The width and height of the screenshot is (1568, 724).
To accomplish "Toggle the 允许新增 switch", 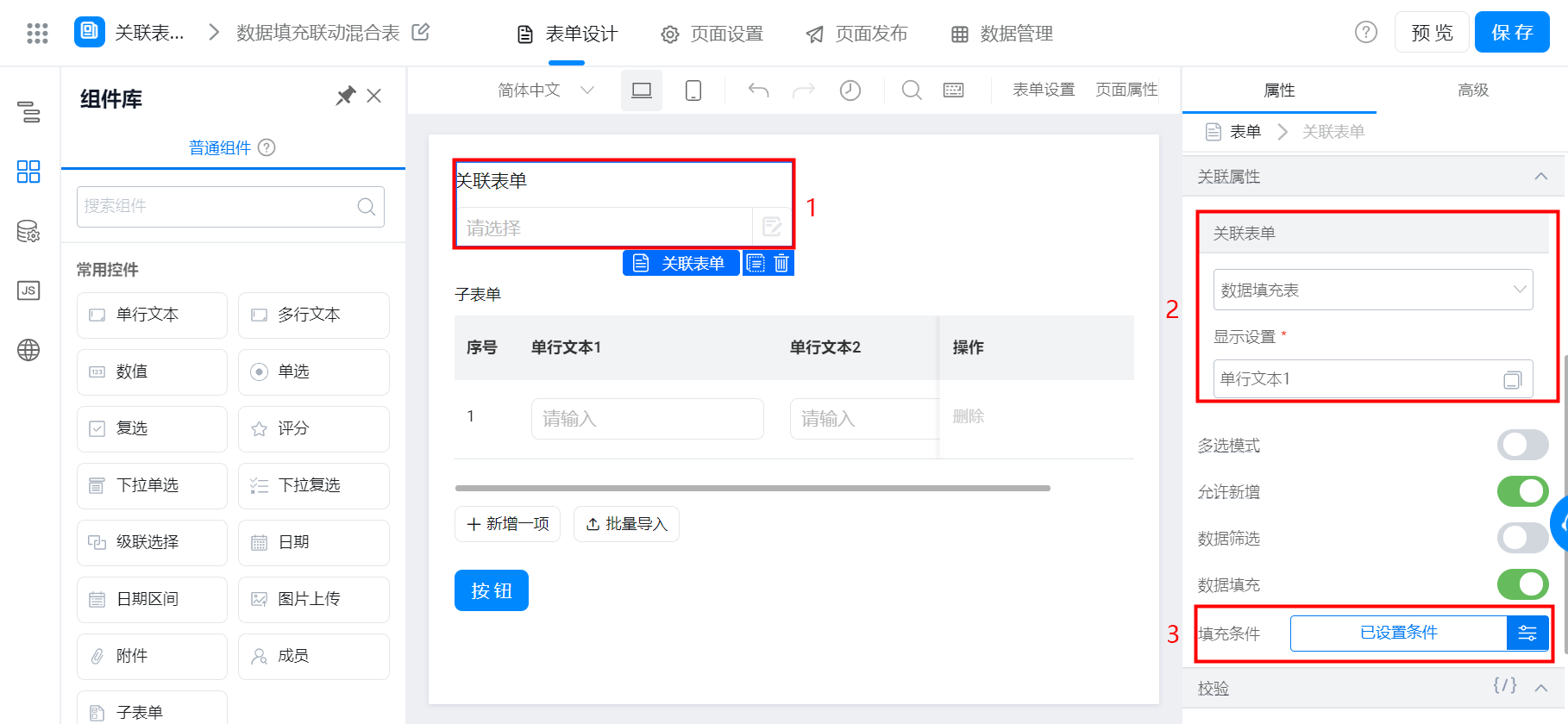I will pos(1523,492).
